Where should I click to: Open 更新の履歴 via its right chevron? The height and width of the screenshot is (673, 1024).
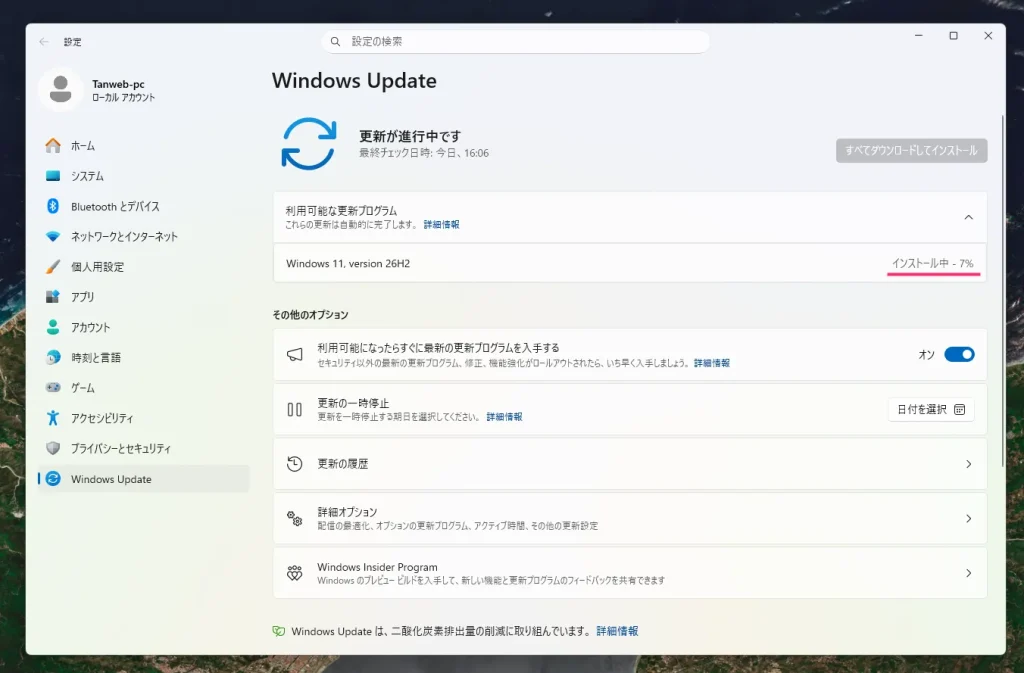968,463
